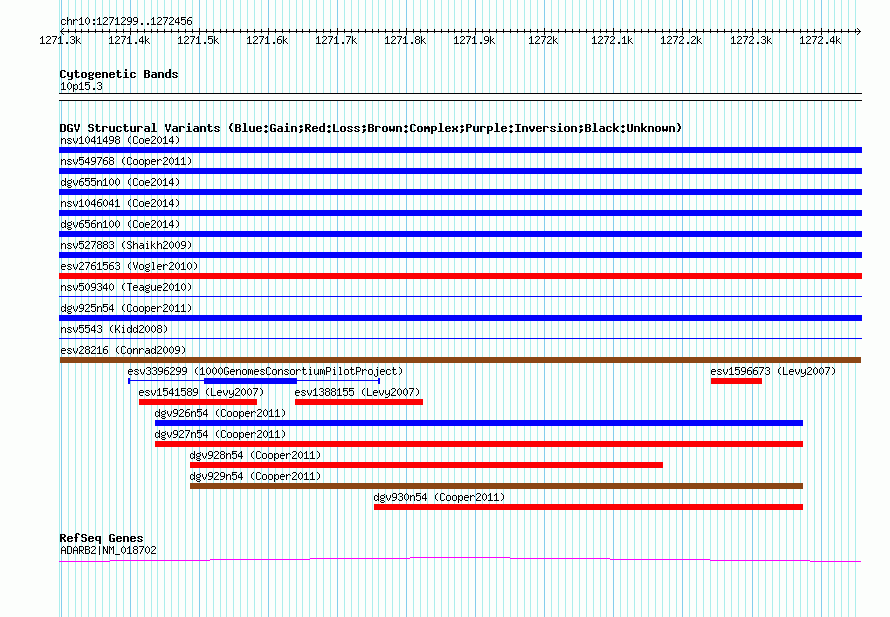Click the thin nsv509340 line
The image size is (890, 617).
tap(460, 296)
